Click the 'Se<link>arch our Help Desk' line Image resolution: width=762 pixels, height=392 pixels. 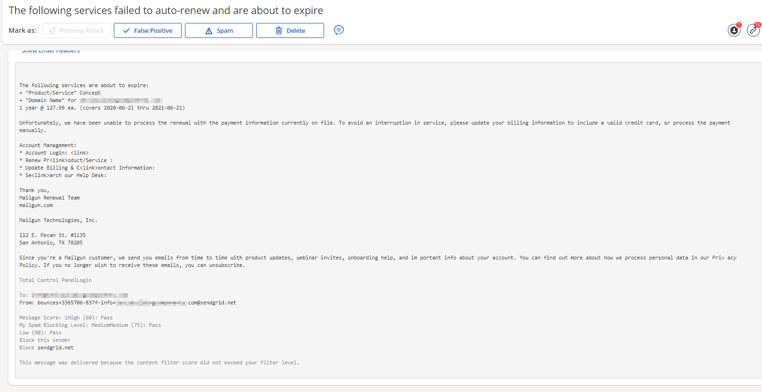63,175
